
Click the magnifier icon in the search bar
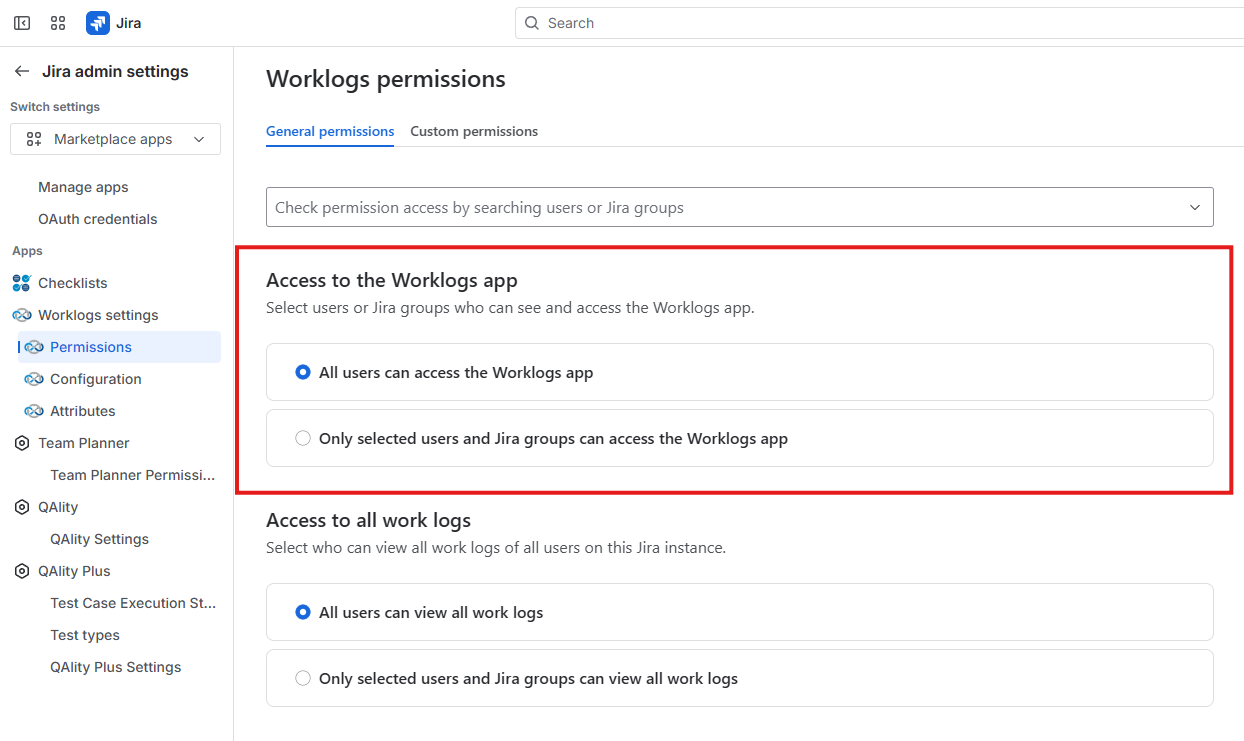tap(532, 23)
